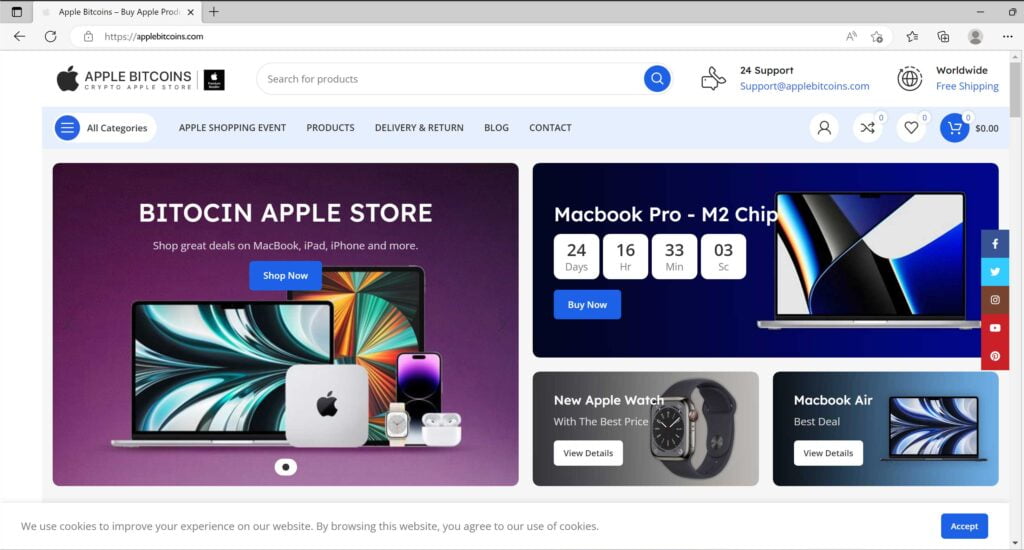
Task: Accept the cookies notice
Action: pyautogui.click(x=964, y=526)
